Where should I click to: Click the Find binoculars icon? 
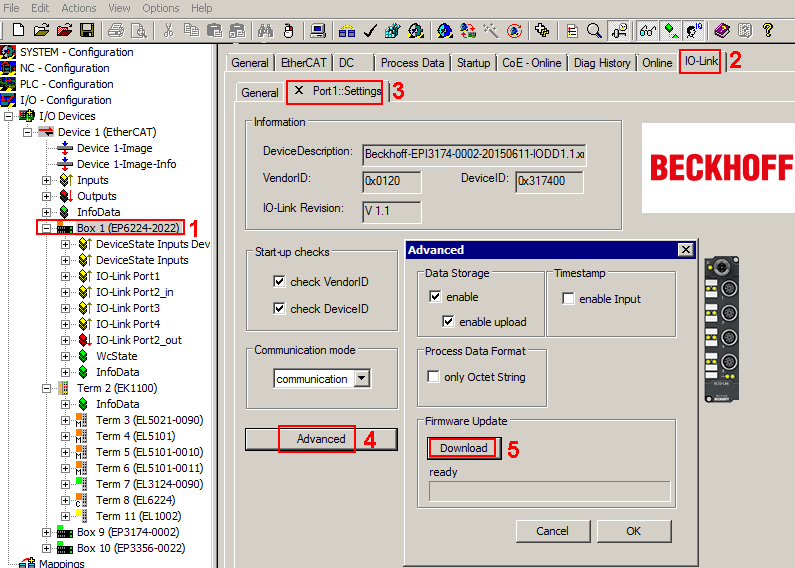click(x=265, y=30)
